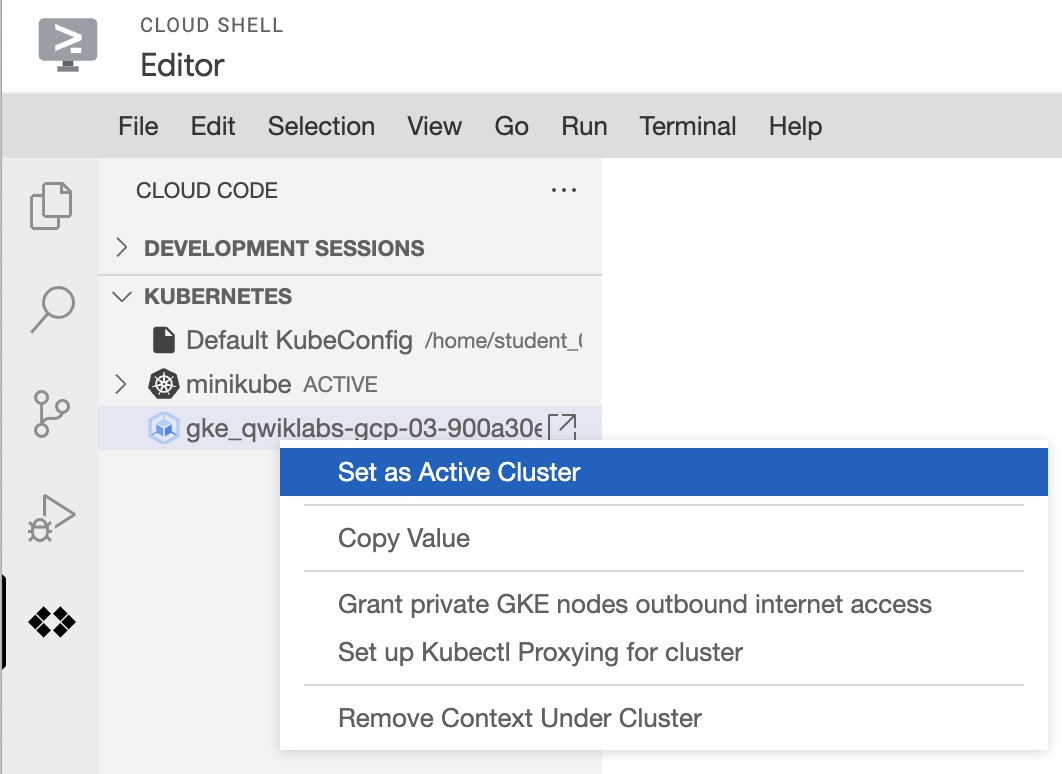The width and height of the screenshot is (1062, 774).
Task: Collapse the Kubernetes section
Action: coord(122,296)
